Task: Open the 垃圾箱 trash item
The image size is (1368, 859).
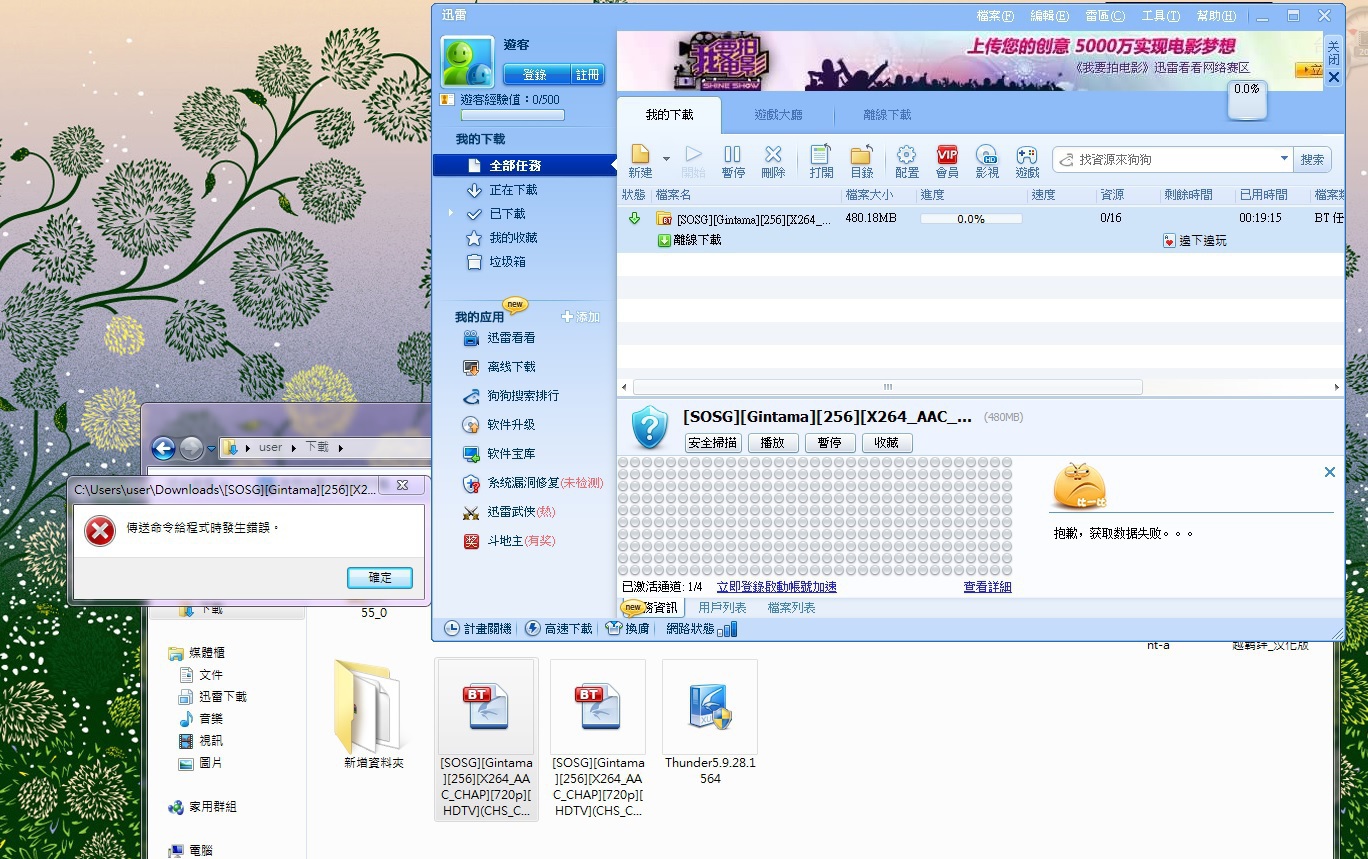Action: [x=507, y=262]
